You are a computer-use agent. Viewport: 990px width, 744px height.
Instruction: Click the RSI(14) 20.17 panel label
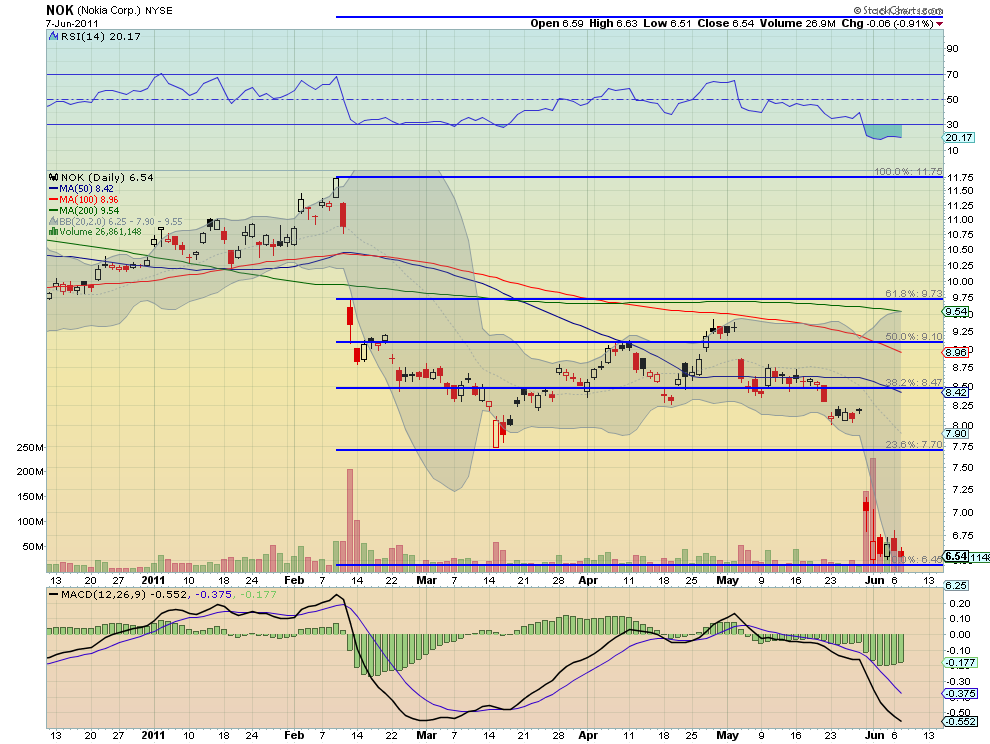(100, 37)
